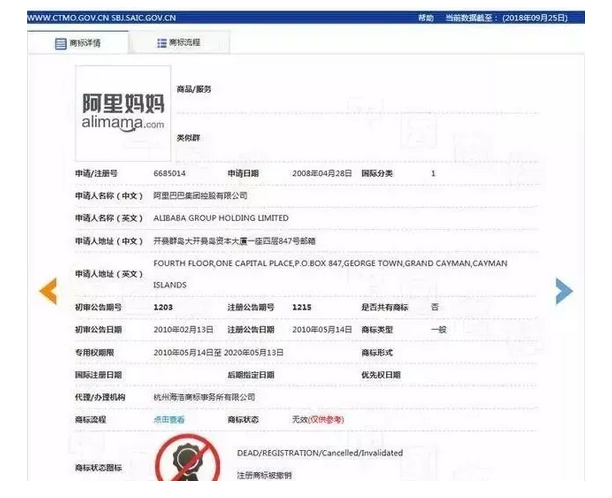Click the 优先权日期 label

381,375
